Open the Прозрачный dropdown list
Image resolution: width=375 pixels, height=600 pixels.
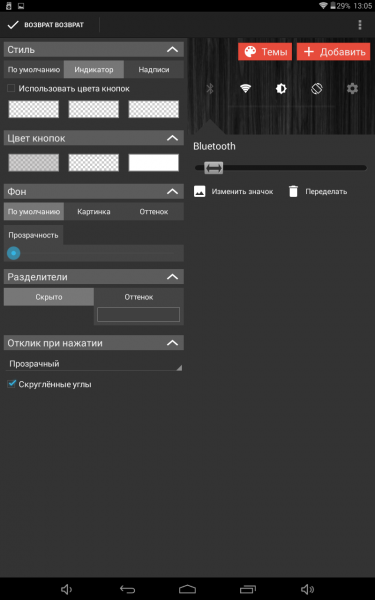[x=94, y=364]
